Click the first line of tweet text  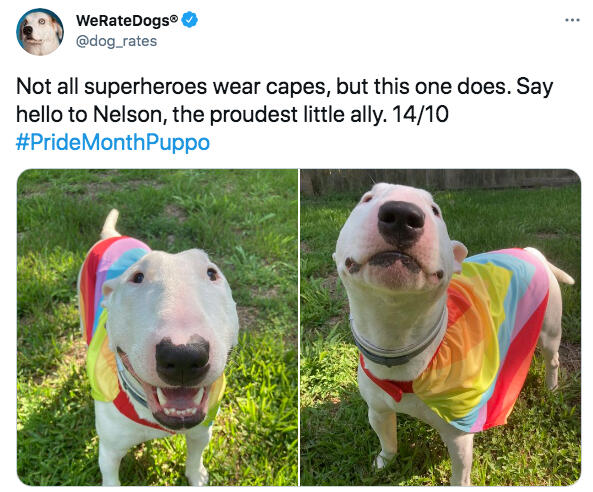[x=284, y=87]
